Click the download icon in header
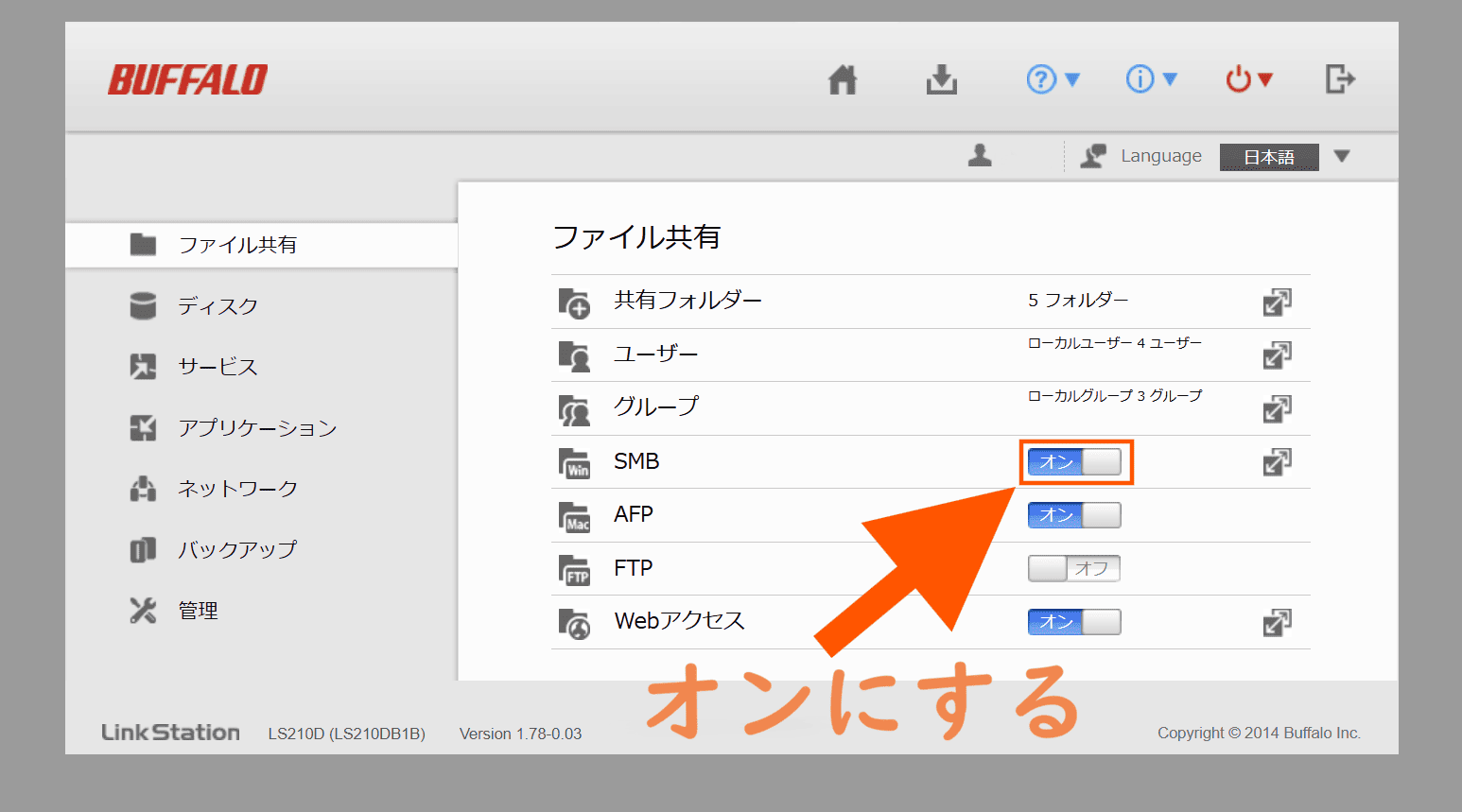The height and width of the screenshot is (812, 1462). pos(941,79)
